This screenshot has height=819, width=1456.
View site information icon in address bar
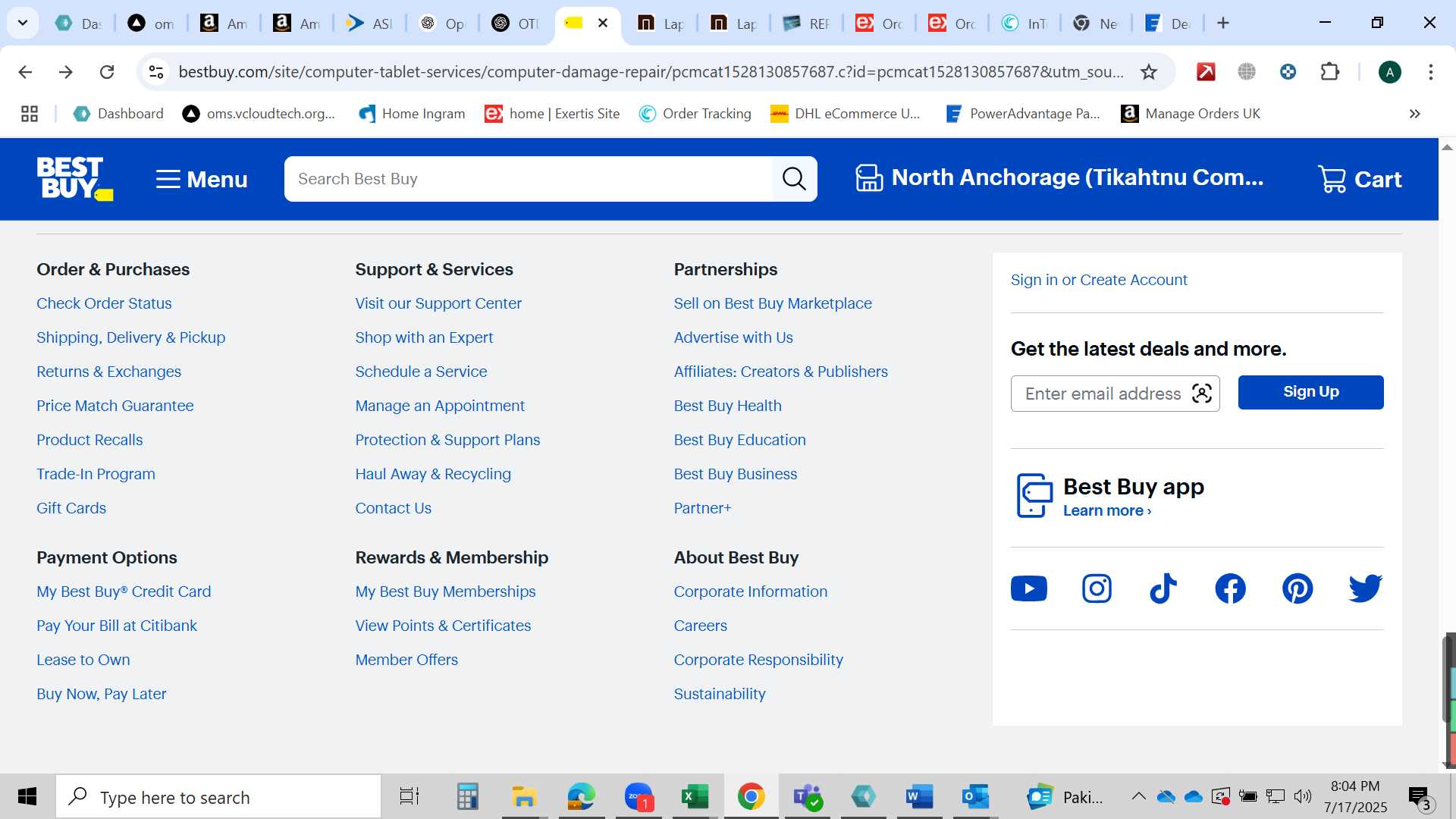(x=156, y=72)
